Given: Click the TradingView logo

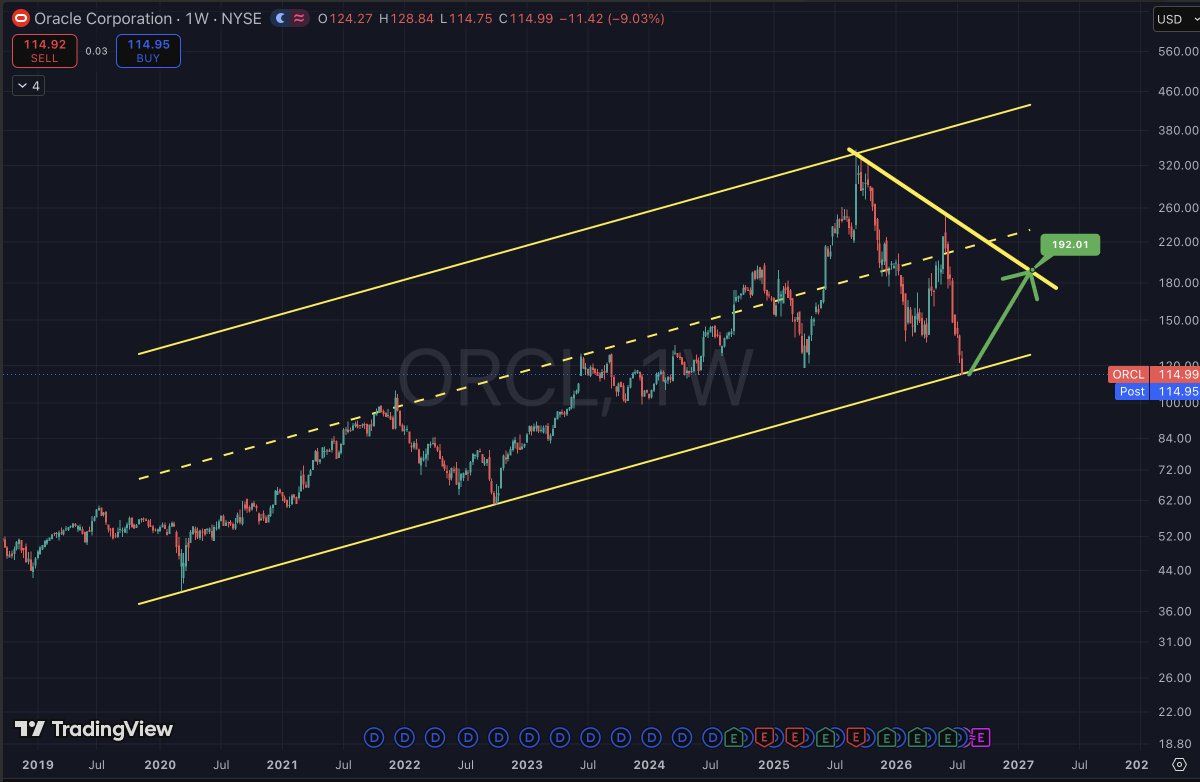Looking at the screenshot, I should [x=94, y=729].
